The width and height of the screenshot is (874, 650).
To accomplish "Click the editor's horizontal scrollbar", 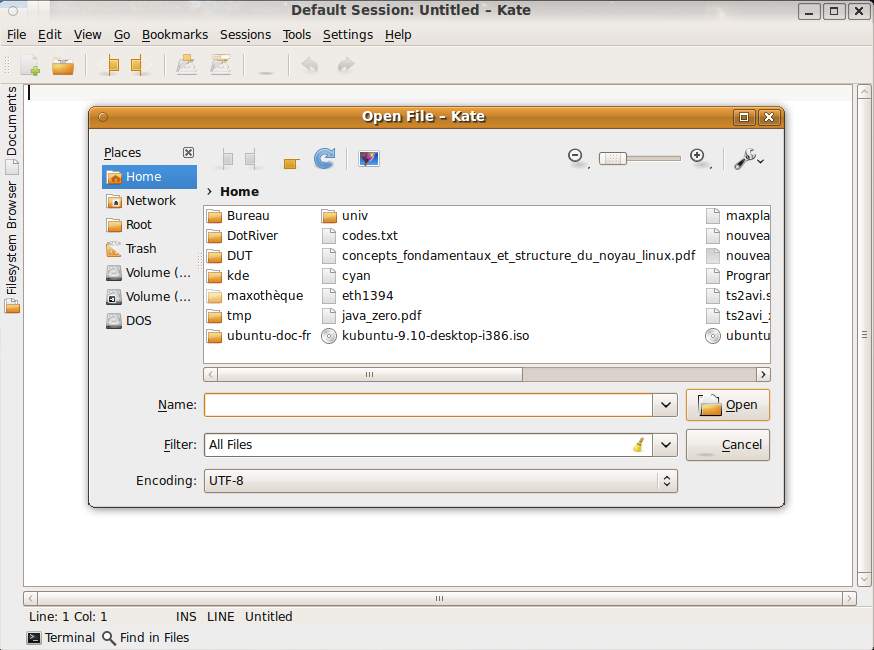I will pyautogui.click(x=439, y=599).
